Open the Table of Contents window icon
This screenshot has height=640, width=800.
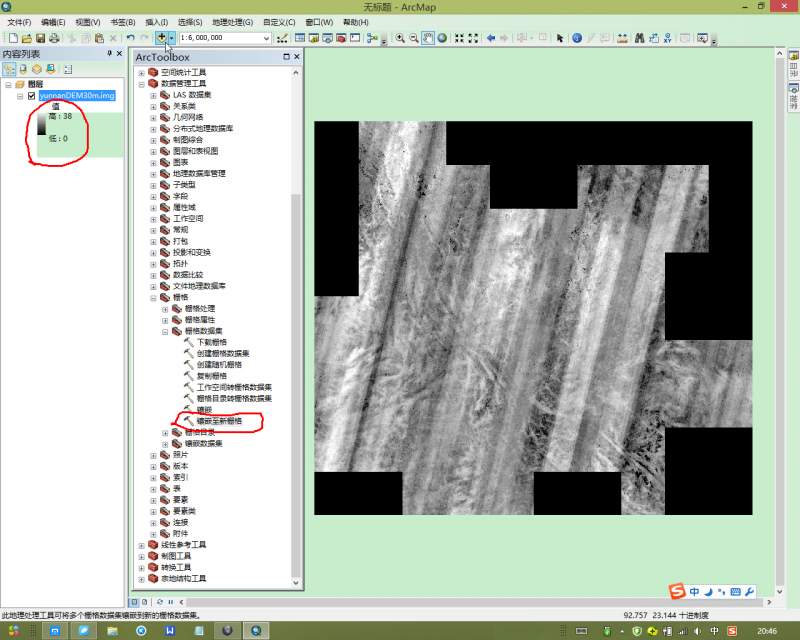(300, 38)
